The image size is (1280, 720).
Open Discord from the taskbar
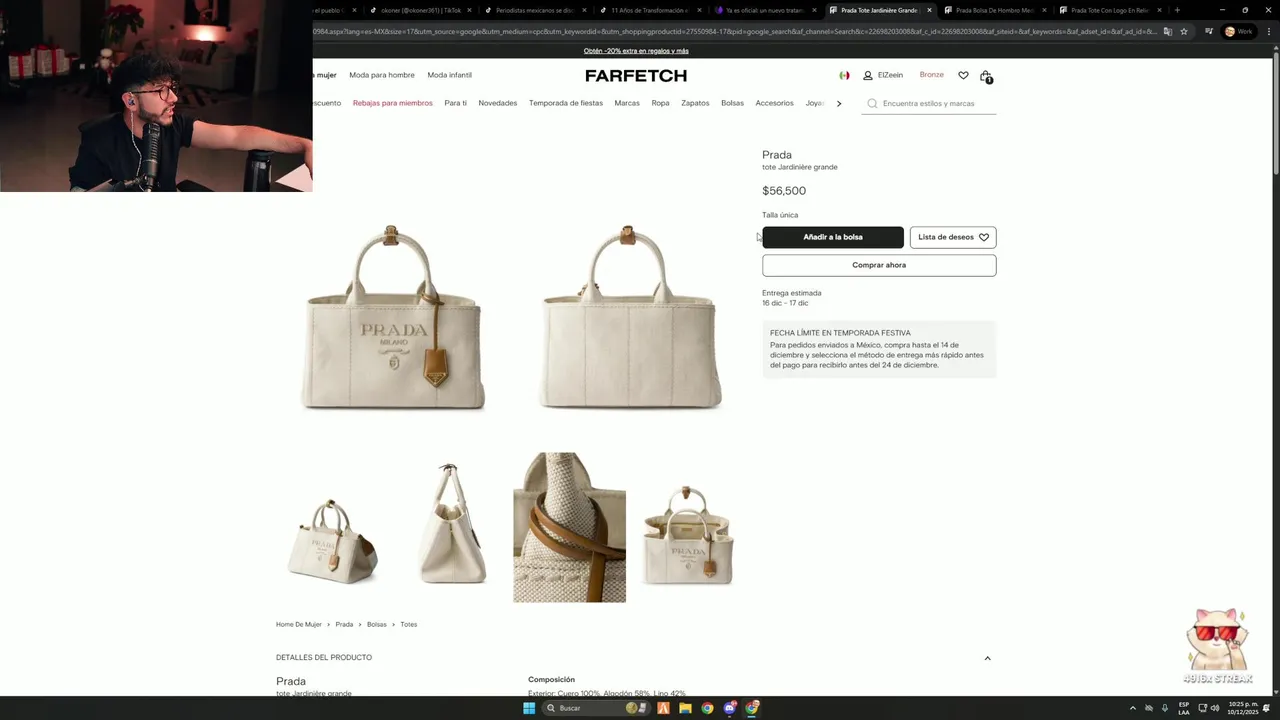[730, 708]
